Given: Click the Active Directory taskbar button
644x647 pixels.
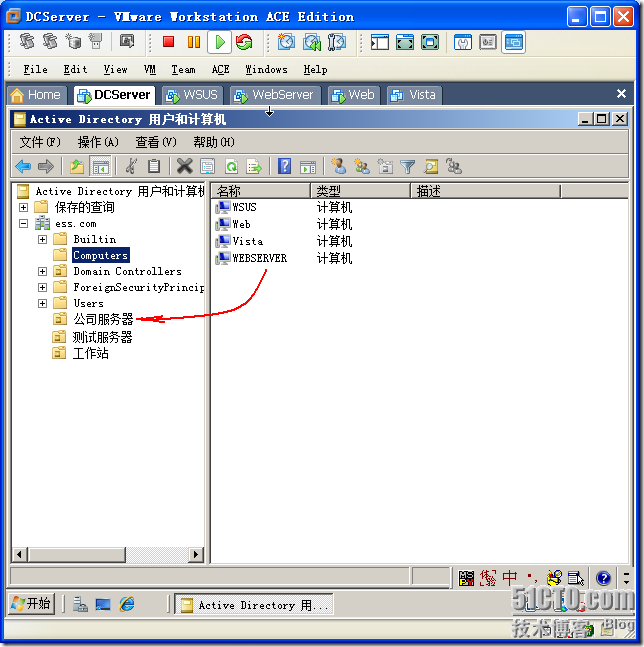Looking at the screenshot, I should click(254, 604).
